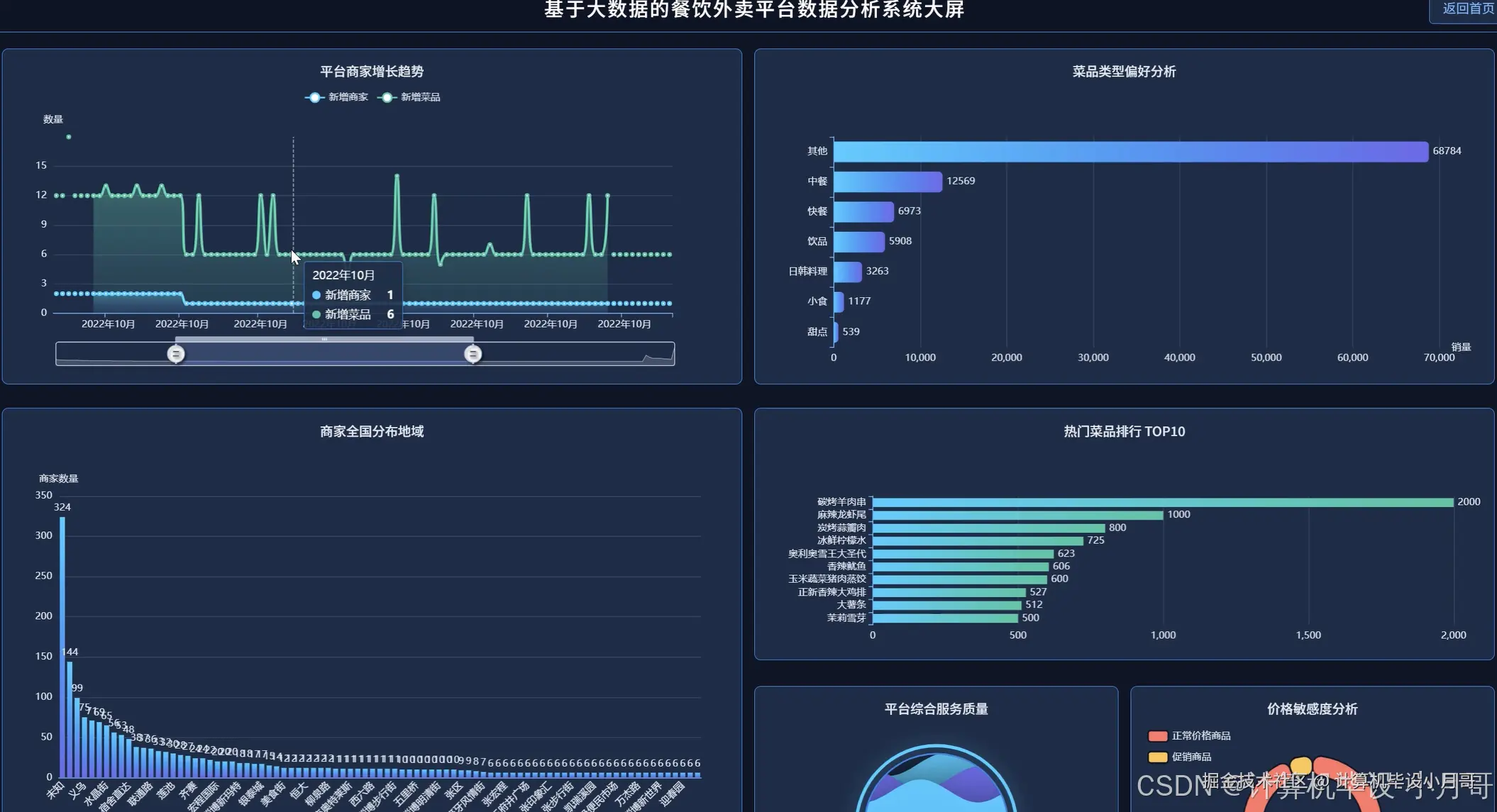1497x812 pixels.
Task: Click the 平台商家增长趋势 chart title
Action: coord(371,72)
